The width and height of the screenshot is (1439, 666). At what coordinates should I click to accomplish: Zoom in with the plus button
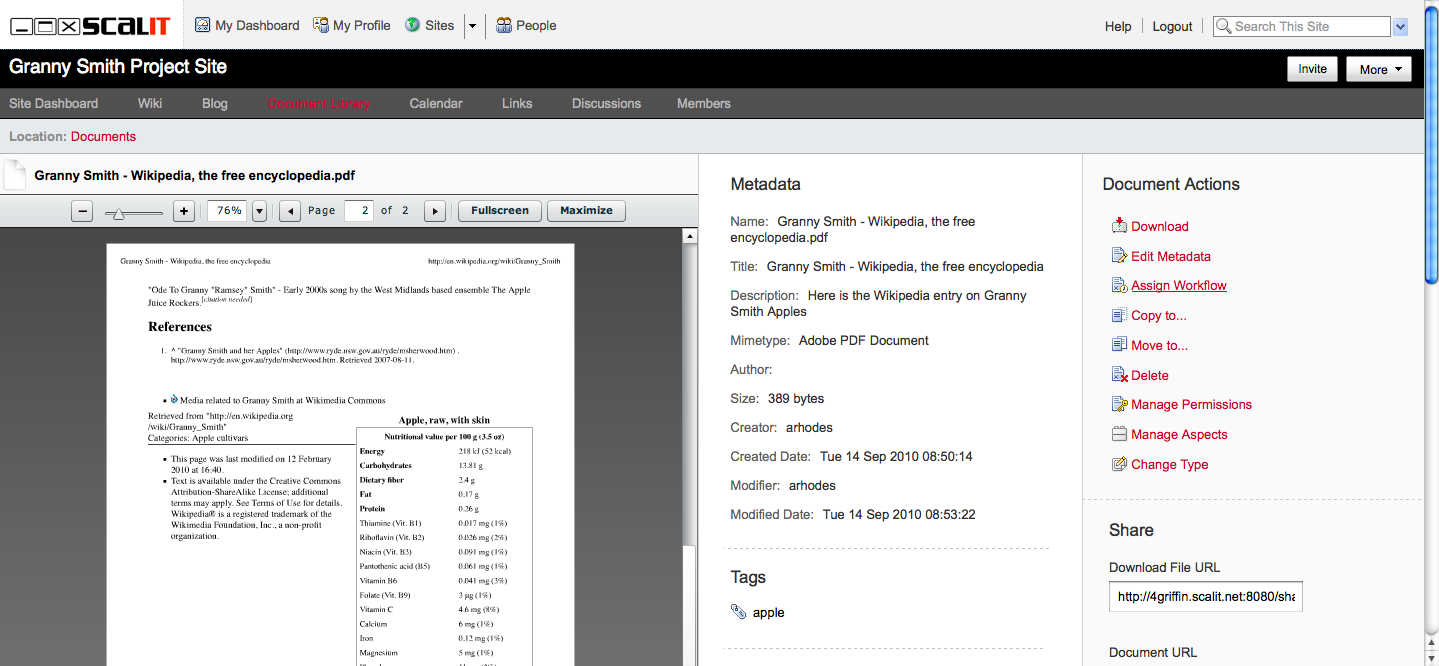tap(184, 211)
